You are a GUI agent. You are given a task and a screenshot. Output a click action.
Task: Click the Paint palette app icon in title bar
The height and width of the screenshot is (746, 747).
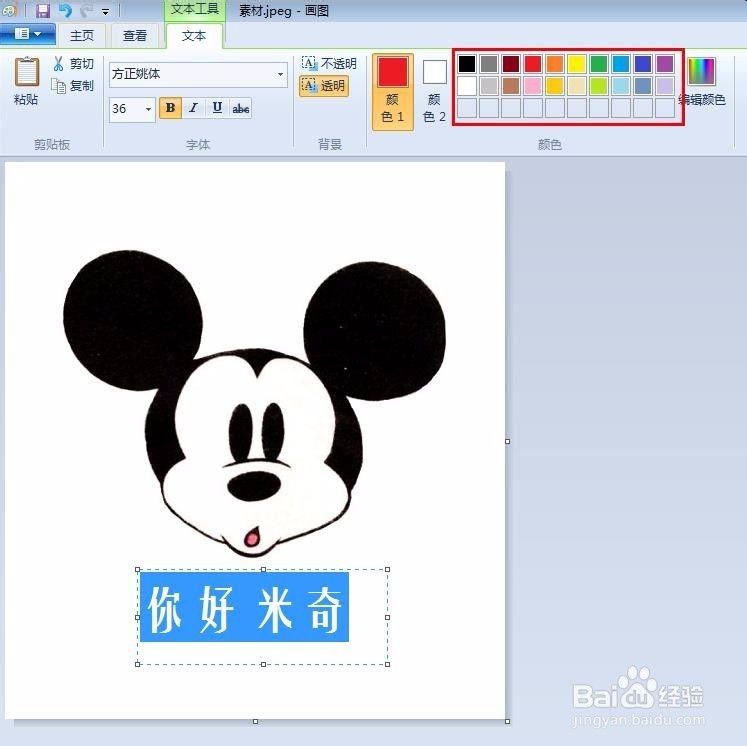(x=10, y=10)
